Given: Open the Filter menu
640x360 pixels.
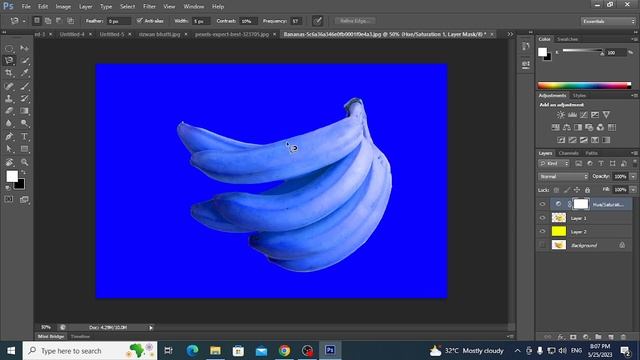Looking at the screenshot, I should [149, 7].
